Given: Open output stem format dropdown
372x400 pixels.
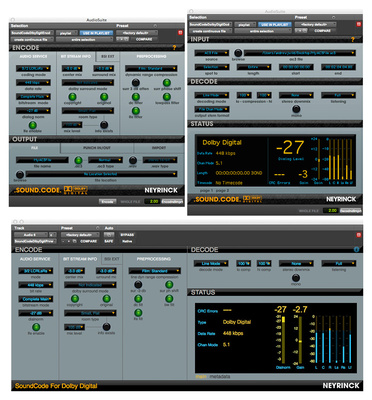Looking at the screenshot, I should (212, 109).
